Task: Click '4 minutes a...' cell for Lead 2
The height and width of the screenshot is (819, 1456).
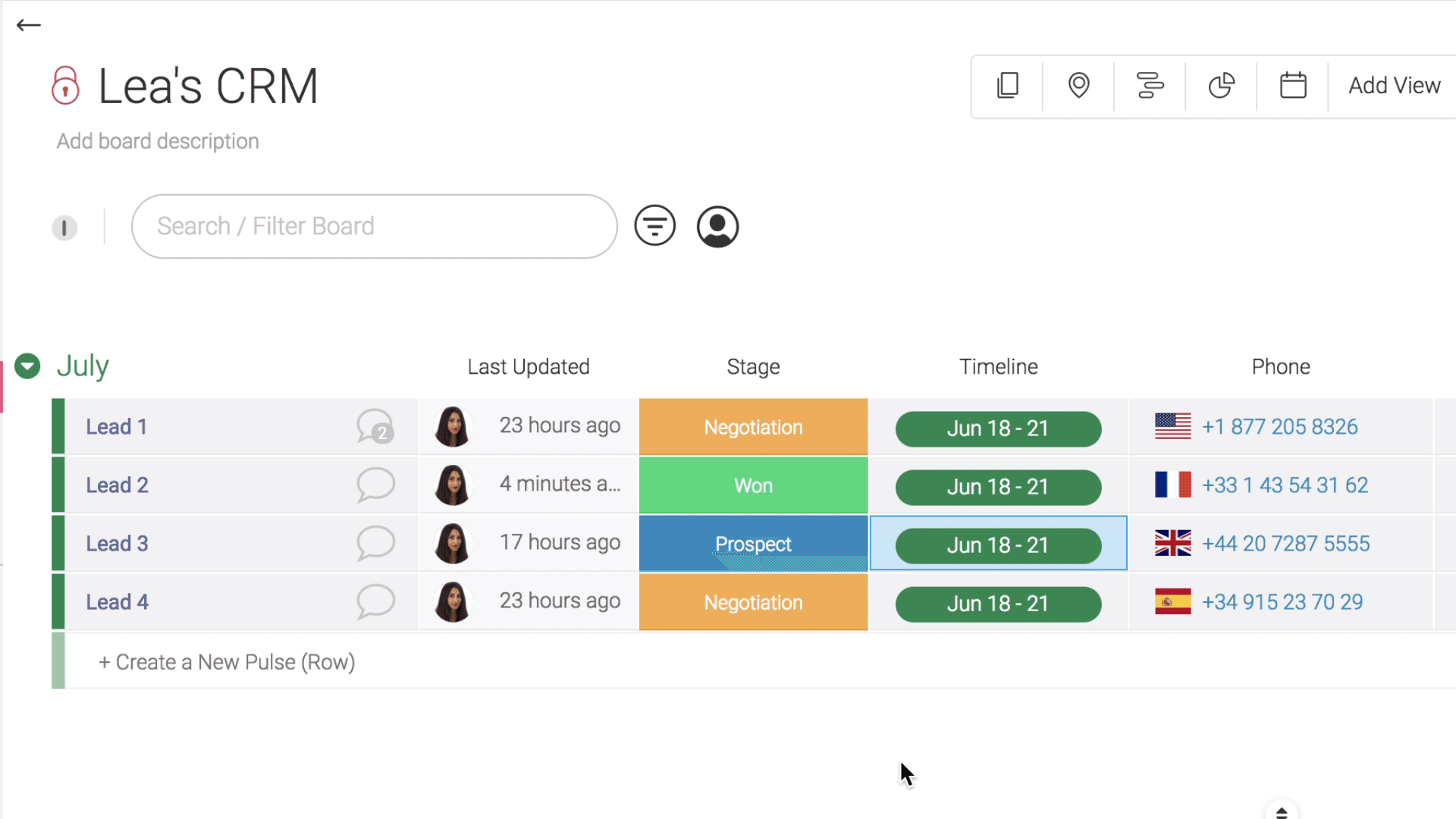Action: click(560, 485)
